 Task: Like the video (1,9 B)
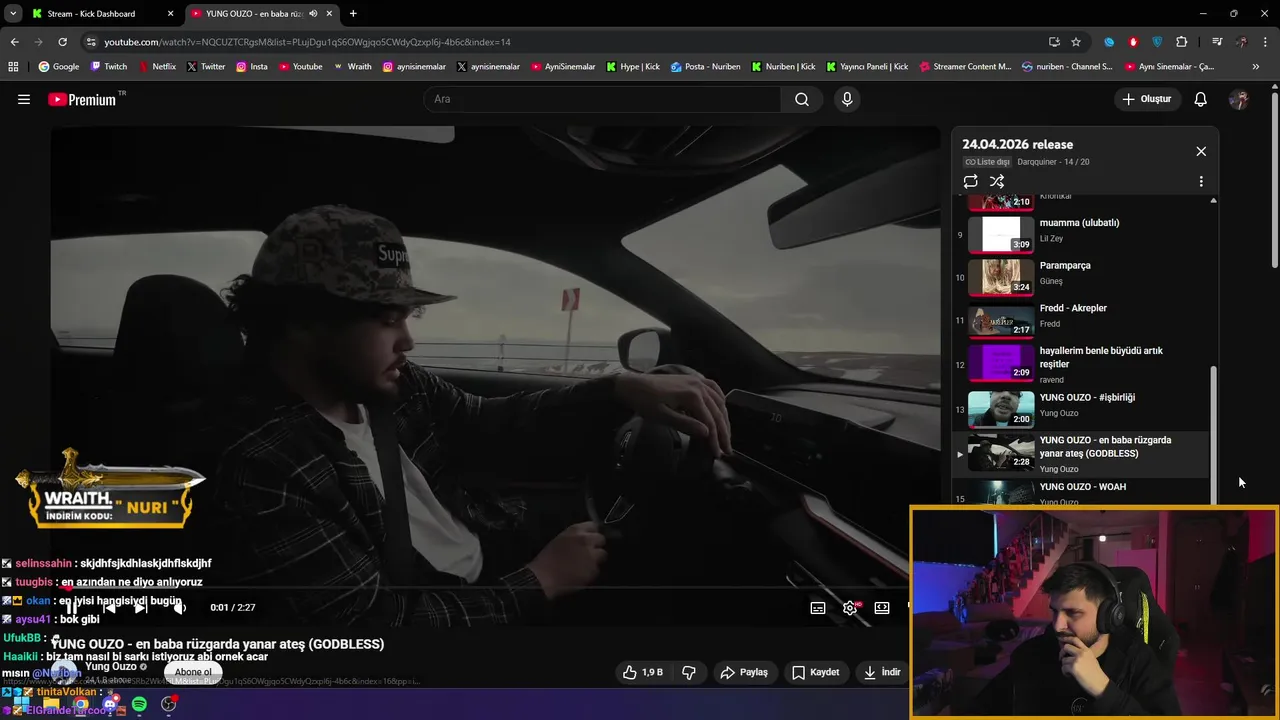click(x=642, y=672)
